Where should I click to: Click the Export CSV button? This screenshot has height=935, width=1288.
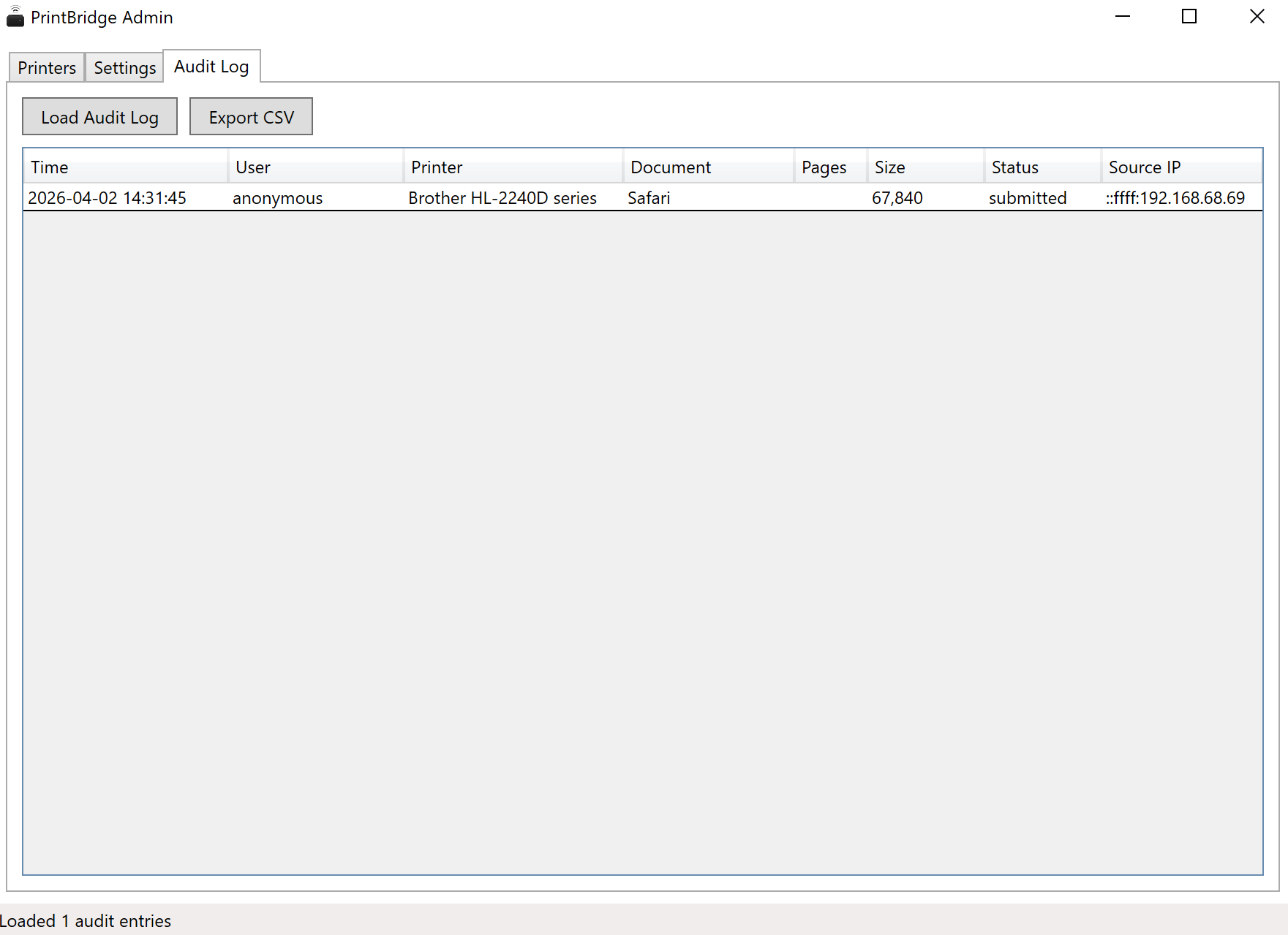pos(251,116)
